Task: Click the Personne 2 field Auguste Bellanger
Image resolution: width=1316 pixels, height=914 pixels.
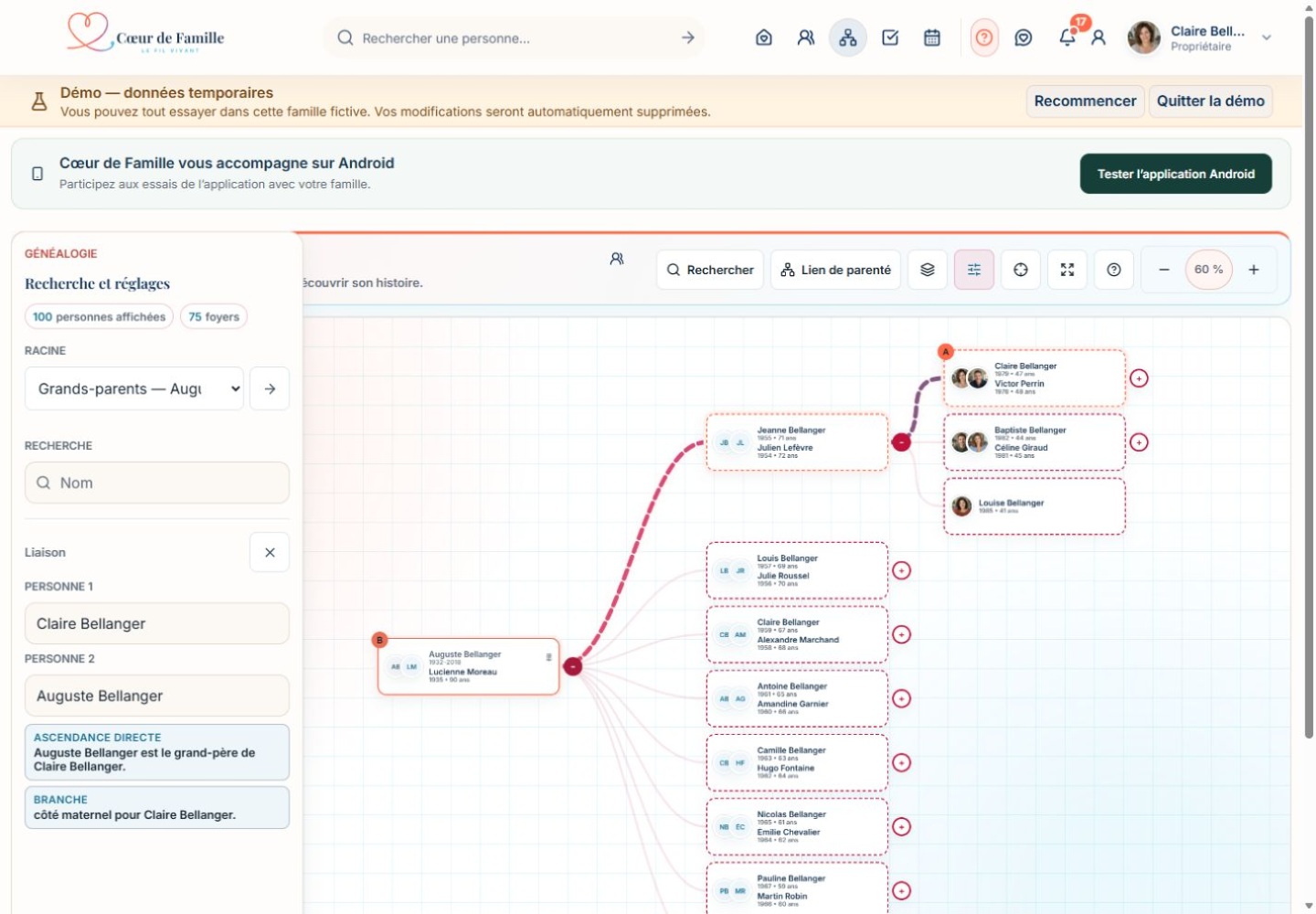Action: 157,696
